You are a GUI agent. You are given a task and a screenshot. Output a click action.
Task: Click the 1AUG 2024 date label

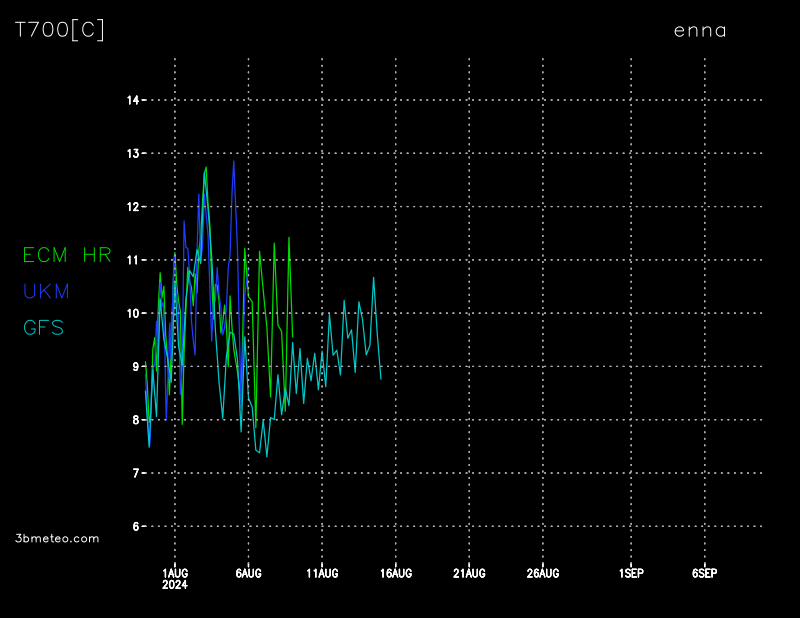(175, 578)
